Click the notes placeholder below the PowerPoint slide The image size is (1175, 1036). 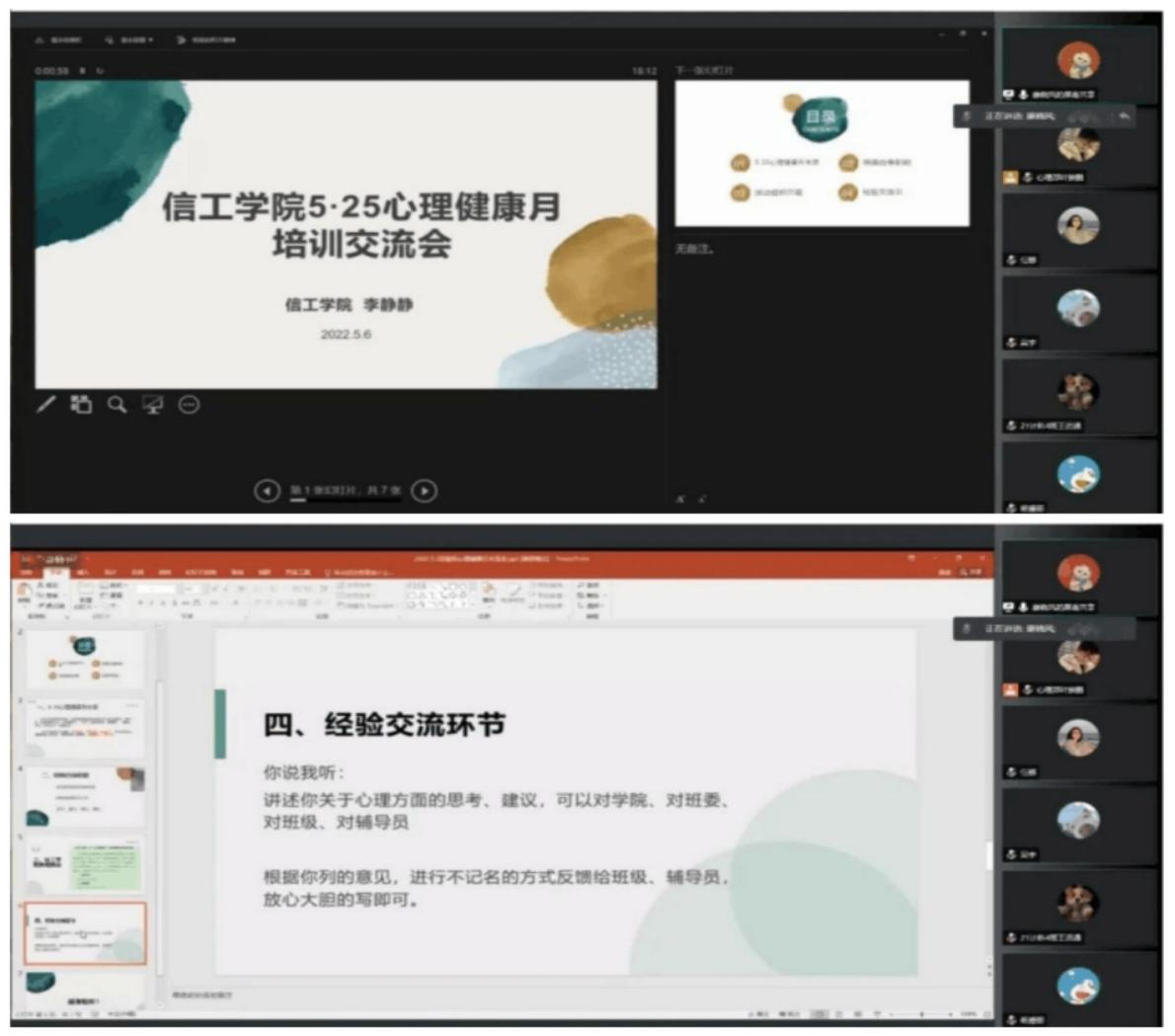click(x=395, y=994)
